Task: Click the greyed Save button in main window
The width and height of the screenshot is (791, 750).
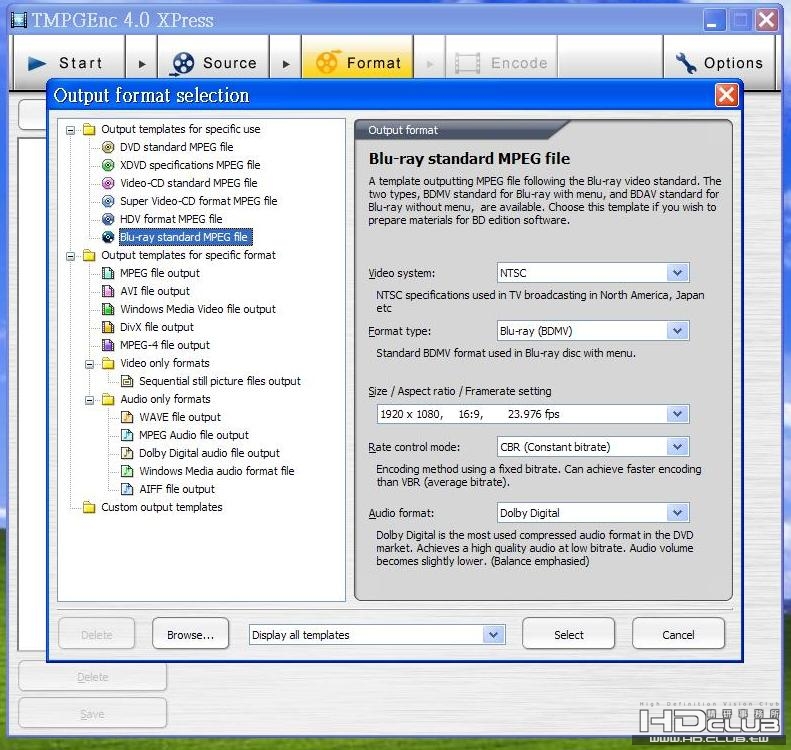Action: pyautogui.click(x=92, y=714)
